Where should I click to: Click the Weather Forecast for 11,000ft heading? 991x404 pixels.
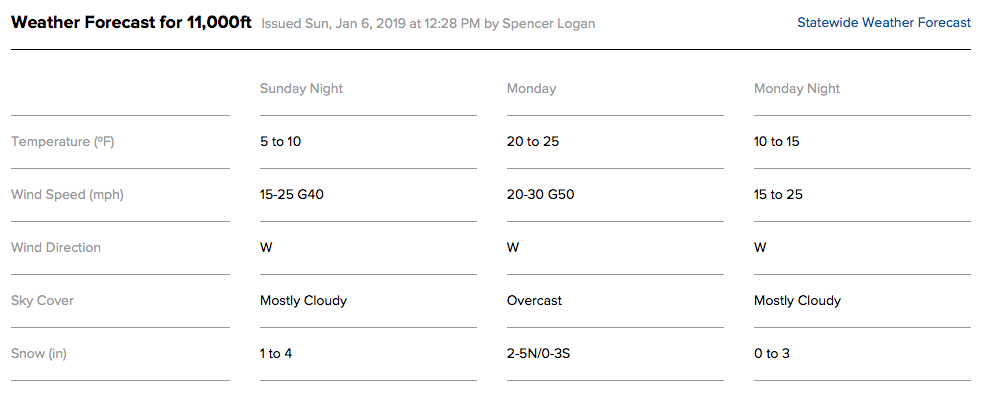(x=131, y=23)
